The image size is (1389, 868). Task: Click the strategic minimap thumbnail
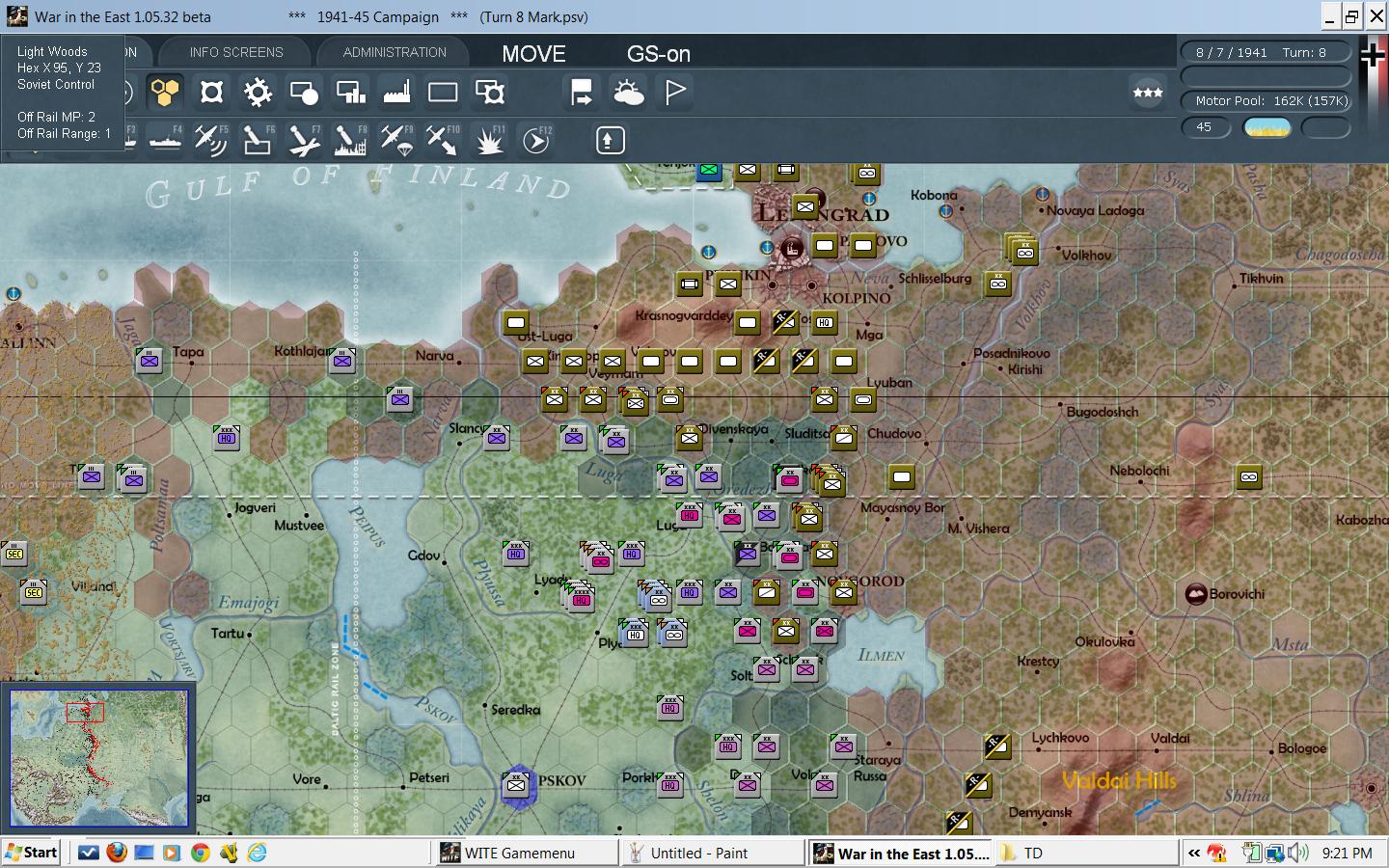click(97, 758)
